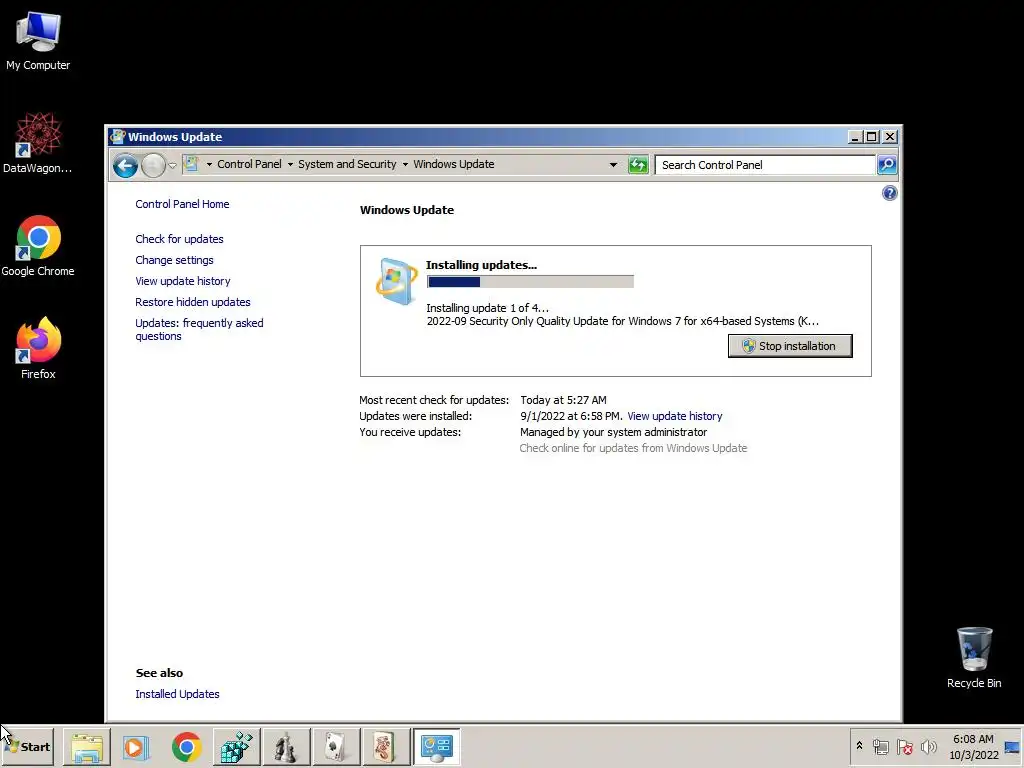Open Action Center flag tray icon
This screenshot has width=1024, height=768.
point(904,746)
